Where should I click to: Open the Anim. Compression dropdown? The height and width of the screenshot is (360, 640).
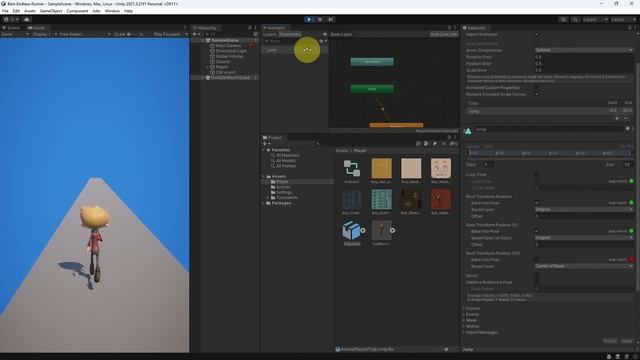(x=584, y=50)
